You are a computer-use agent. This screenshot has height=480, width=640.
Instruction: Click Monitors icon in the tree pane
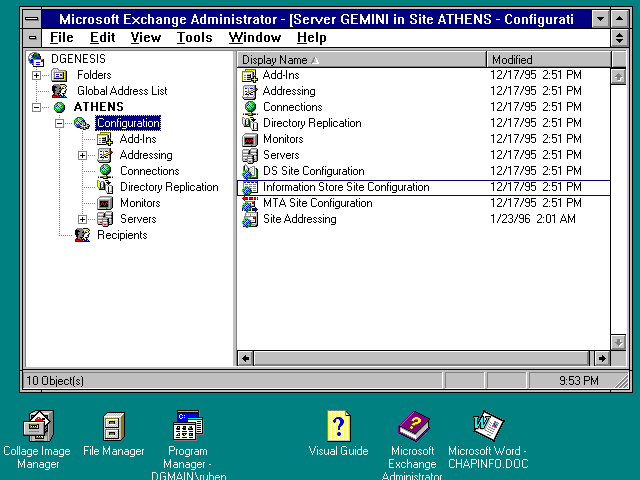point(105,203)
